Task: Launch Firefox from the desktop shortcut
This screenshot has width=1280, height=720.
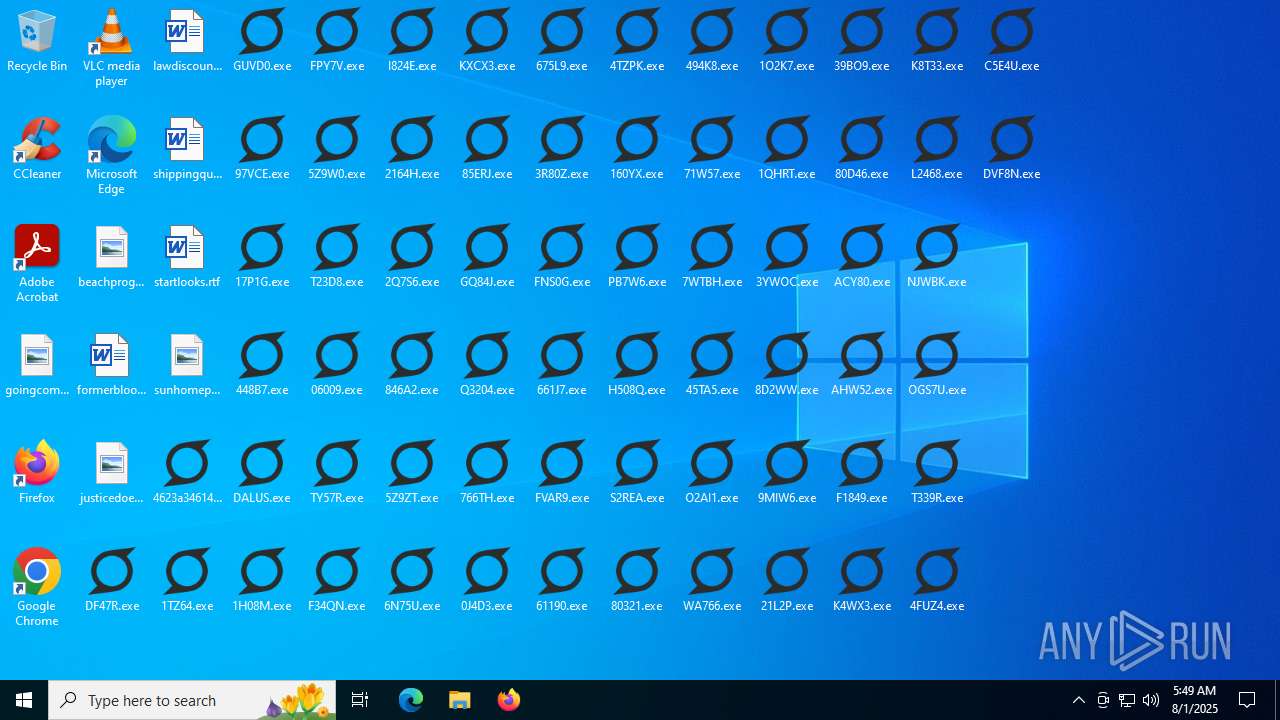Action: 37,474
